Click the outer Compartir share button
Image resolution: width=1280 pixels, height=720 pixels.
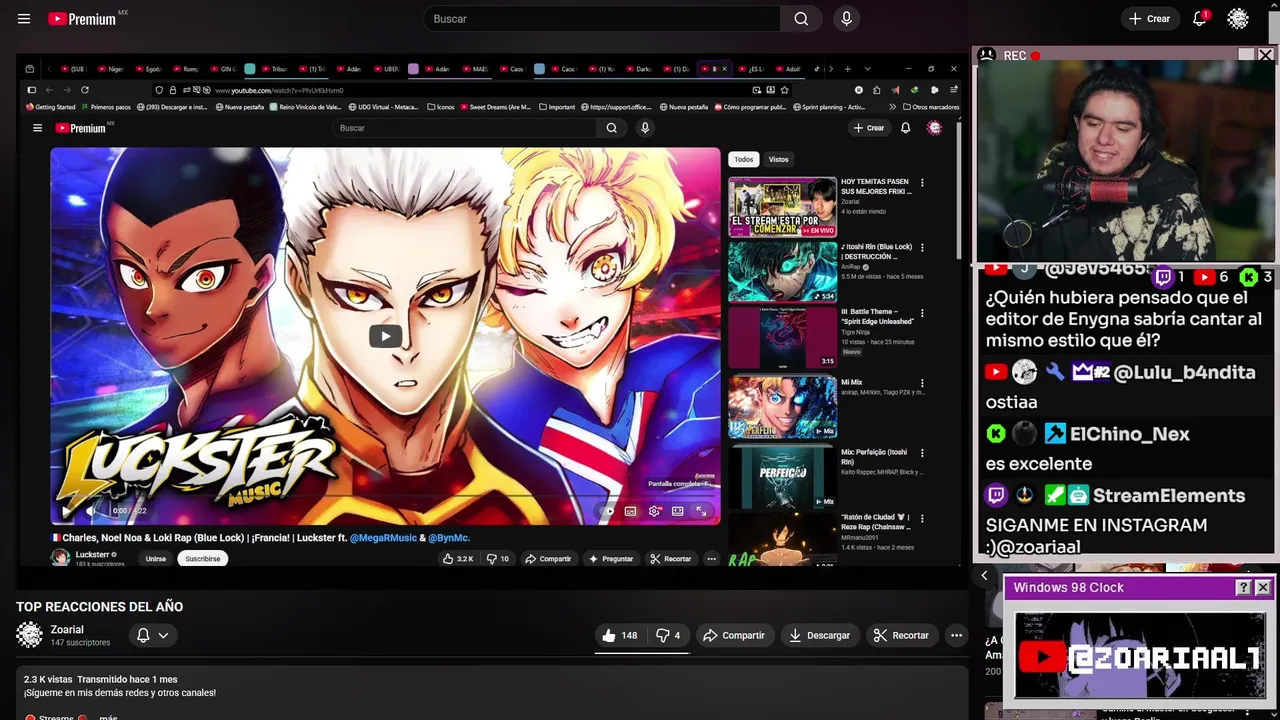(x=733, y=635)
